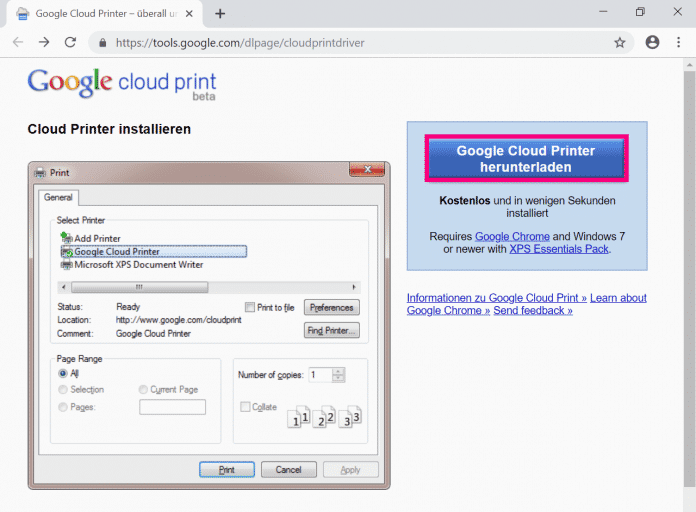
Task: Open Chrome three-dot menu
Action: (x=677, y=43)
